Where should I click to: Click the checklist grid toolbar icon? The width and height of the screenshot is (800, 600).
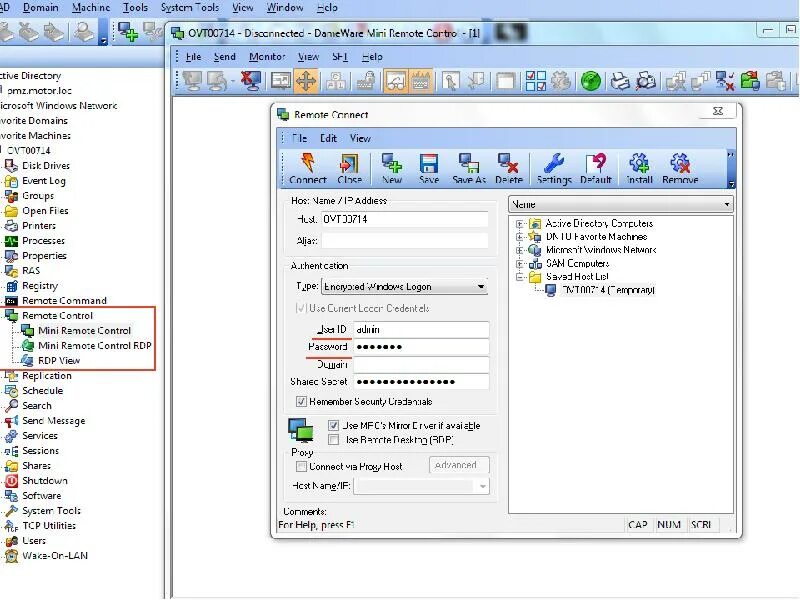535,81
